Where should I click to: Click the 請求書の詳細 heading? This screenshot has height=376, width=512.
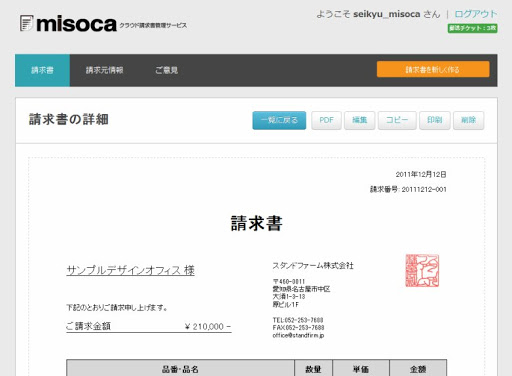point(69,119)
